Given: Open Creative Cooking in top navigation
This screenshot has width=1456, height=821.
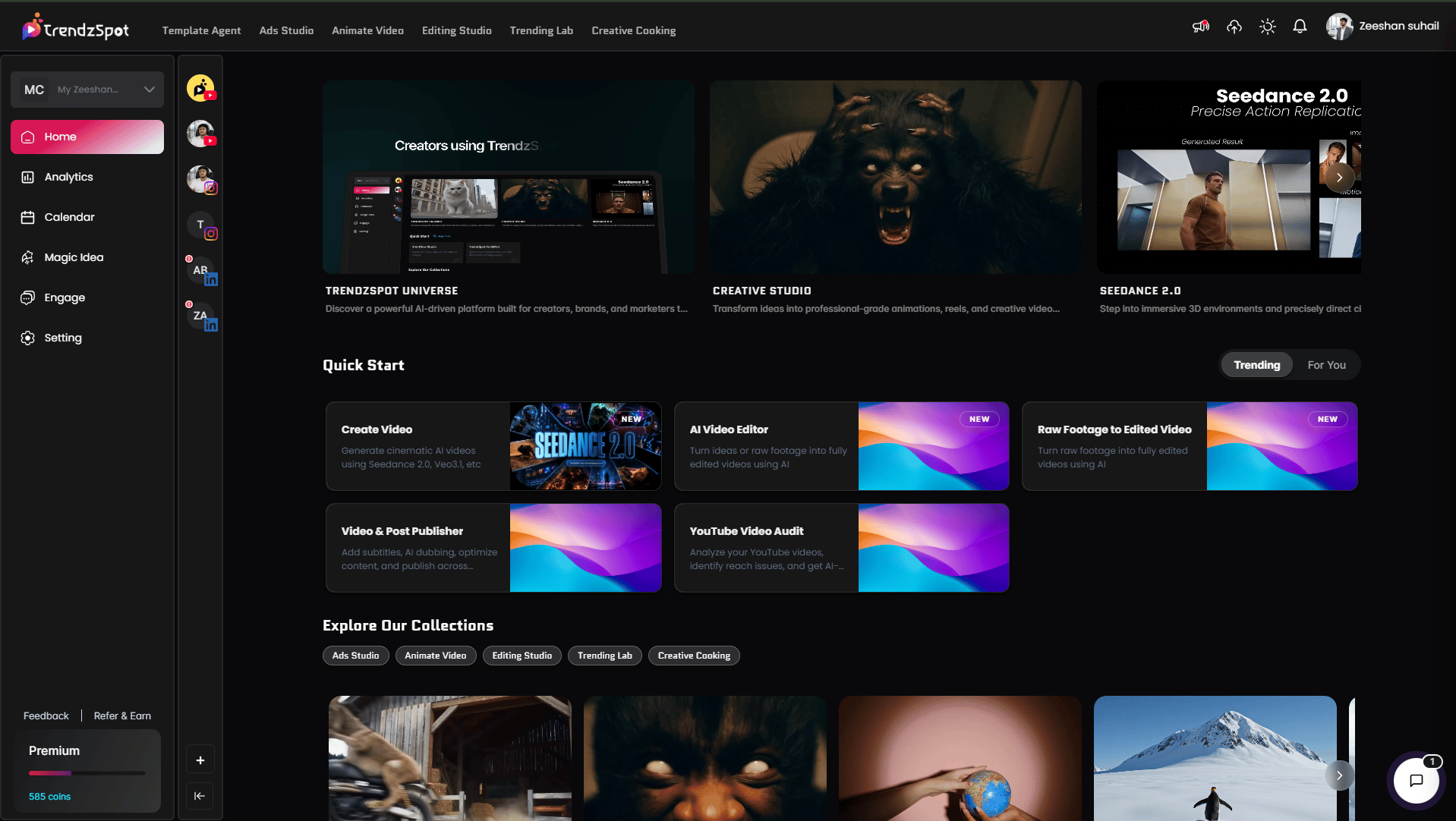Looking at the screenshot, I should coord(633,30).
